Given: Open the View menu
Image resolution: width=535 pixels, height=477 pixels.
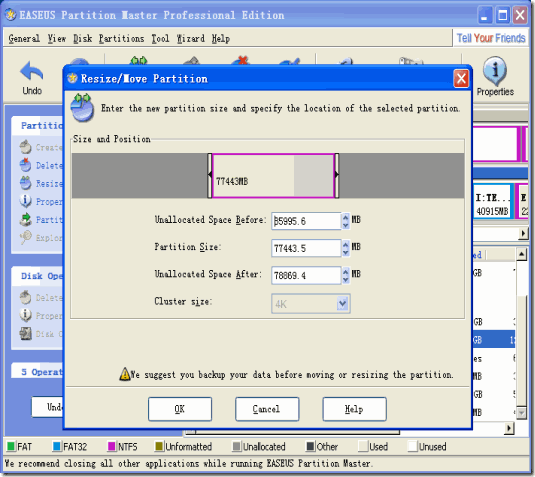Looking at the screenshot, I should coord(56,38).
